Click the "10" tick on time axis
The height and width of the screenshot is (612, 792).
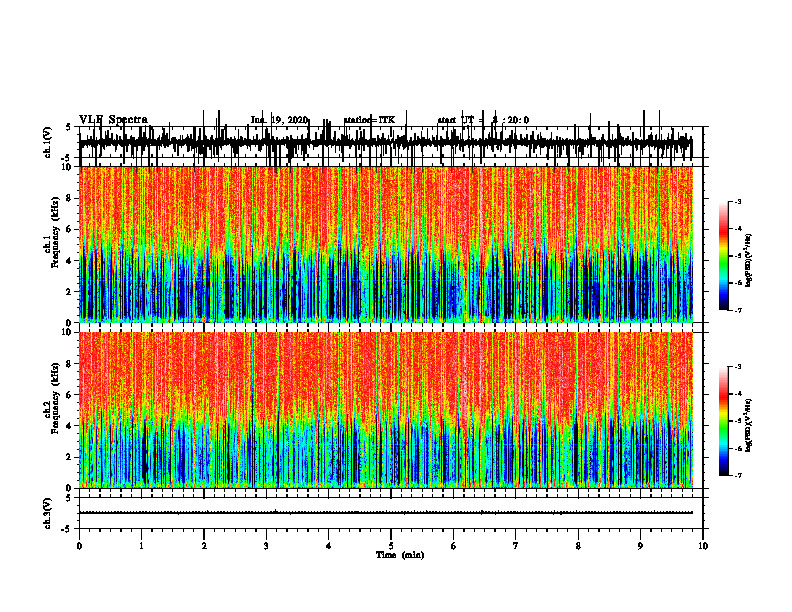(x=703, y=546)
